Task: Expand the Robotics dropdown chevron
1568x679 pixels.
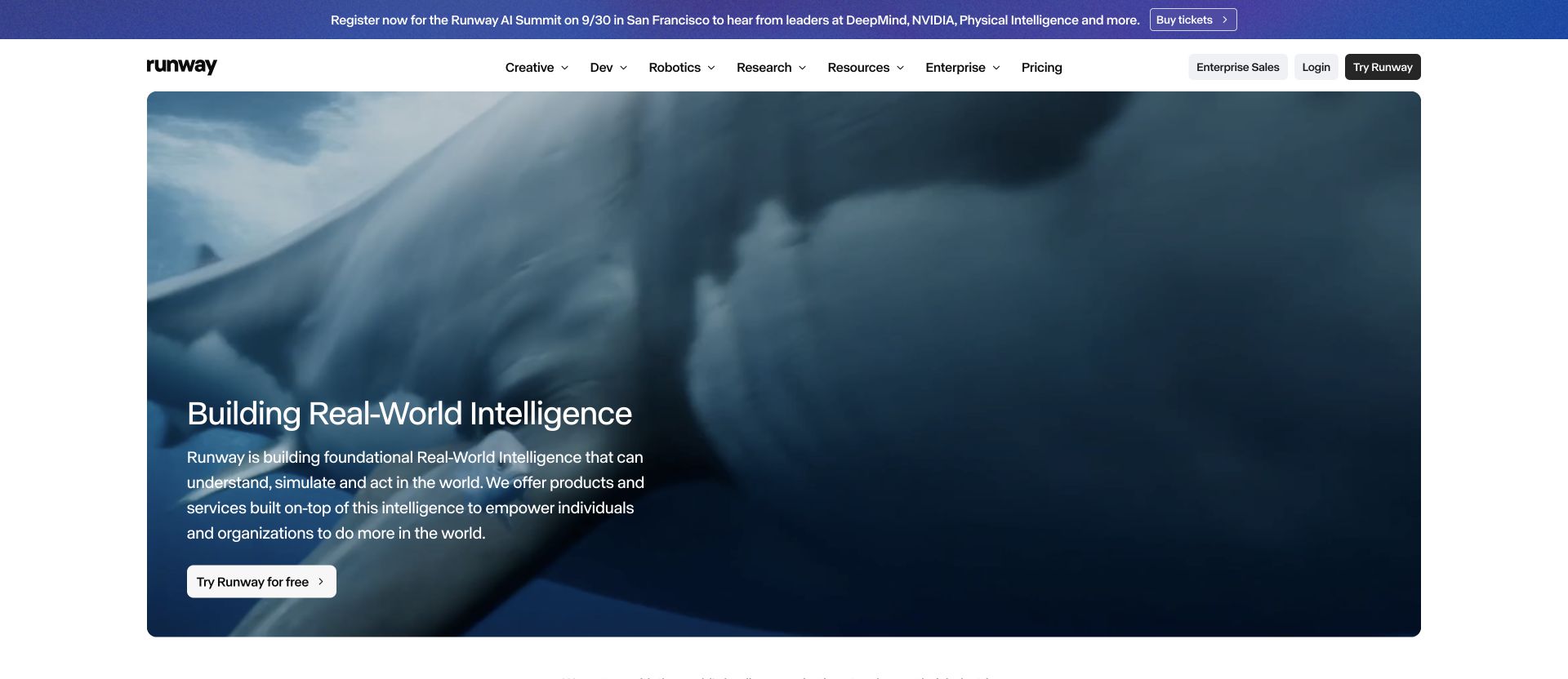Action: [x=711, y=68]
